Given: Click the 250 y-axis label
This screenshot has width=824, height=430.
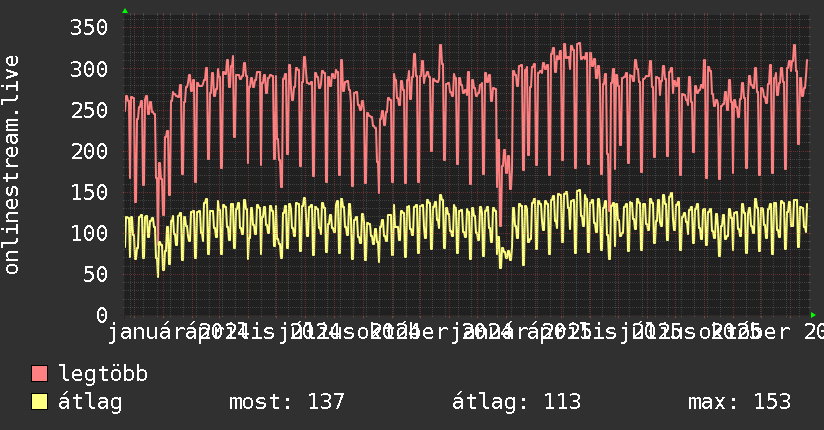Looking at the screenshot, I should [89, 110].
